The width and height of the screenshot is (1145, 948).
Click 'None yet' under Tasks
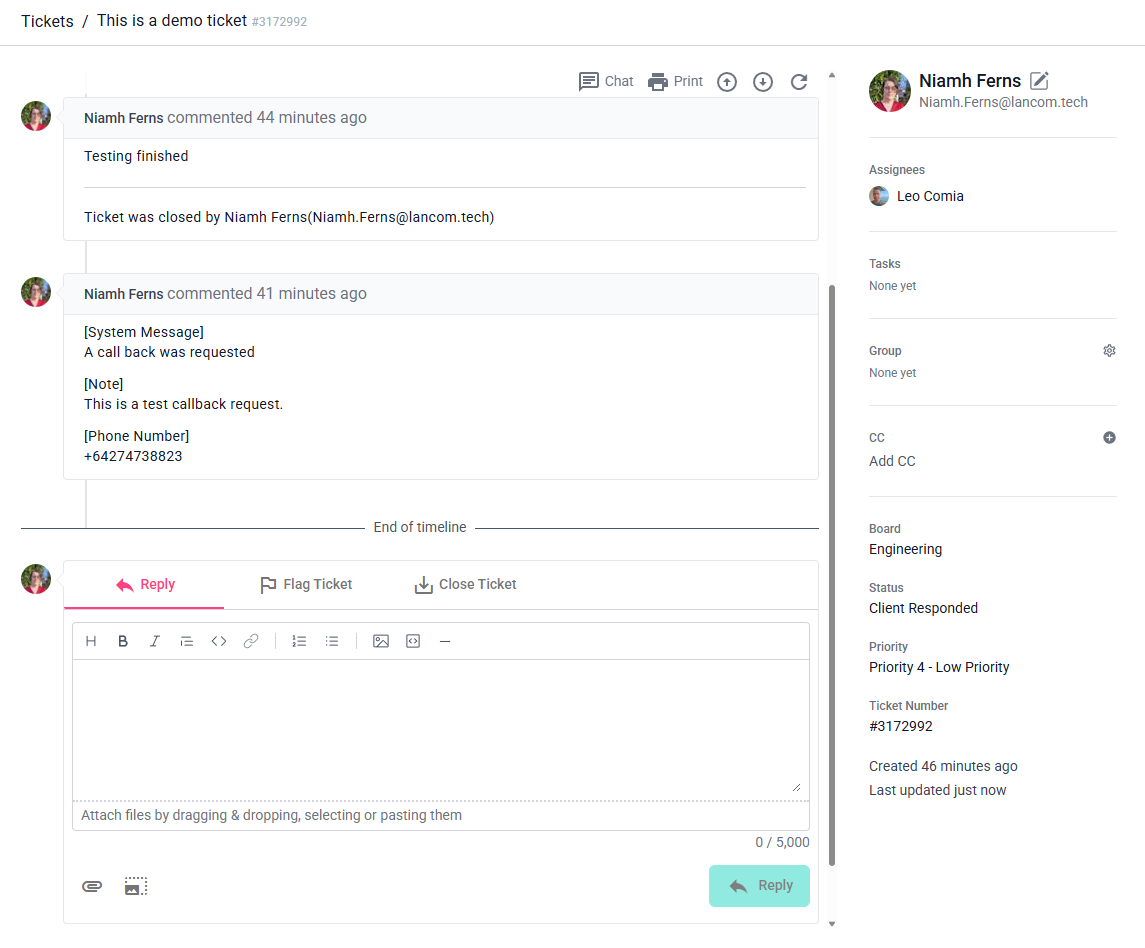coord(892,286)
